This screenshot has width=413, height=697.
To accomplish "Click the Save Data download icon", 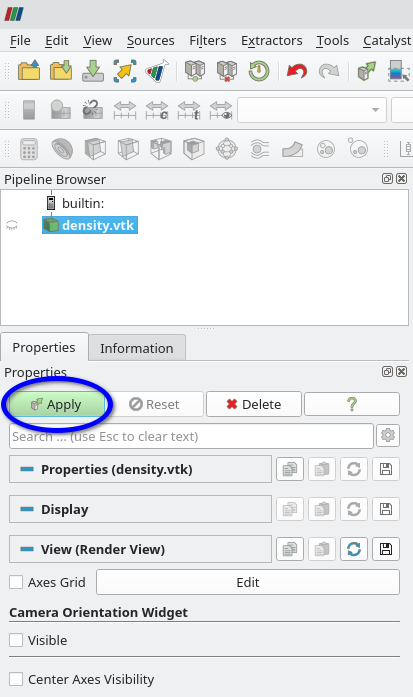I will (93, 71).
